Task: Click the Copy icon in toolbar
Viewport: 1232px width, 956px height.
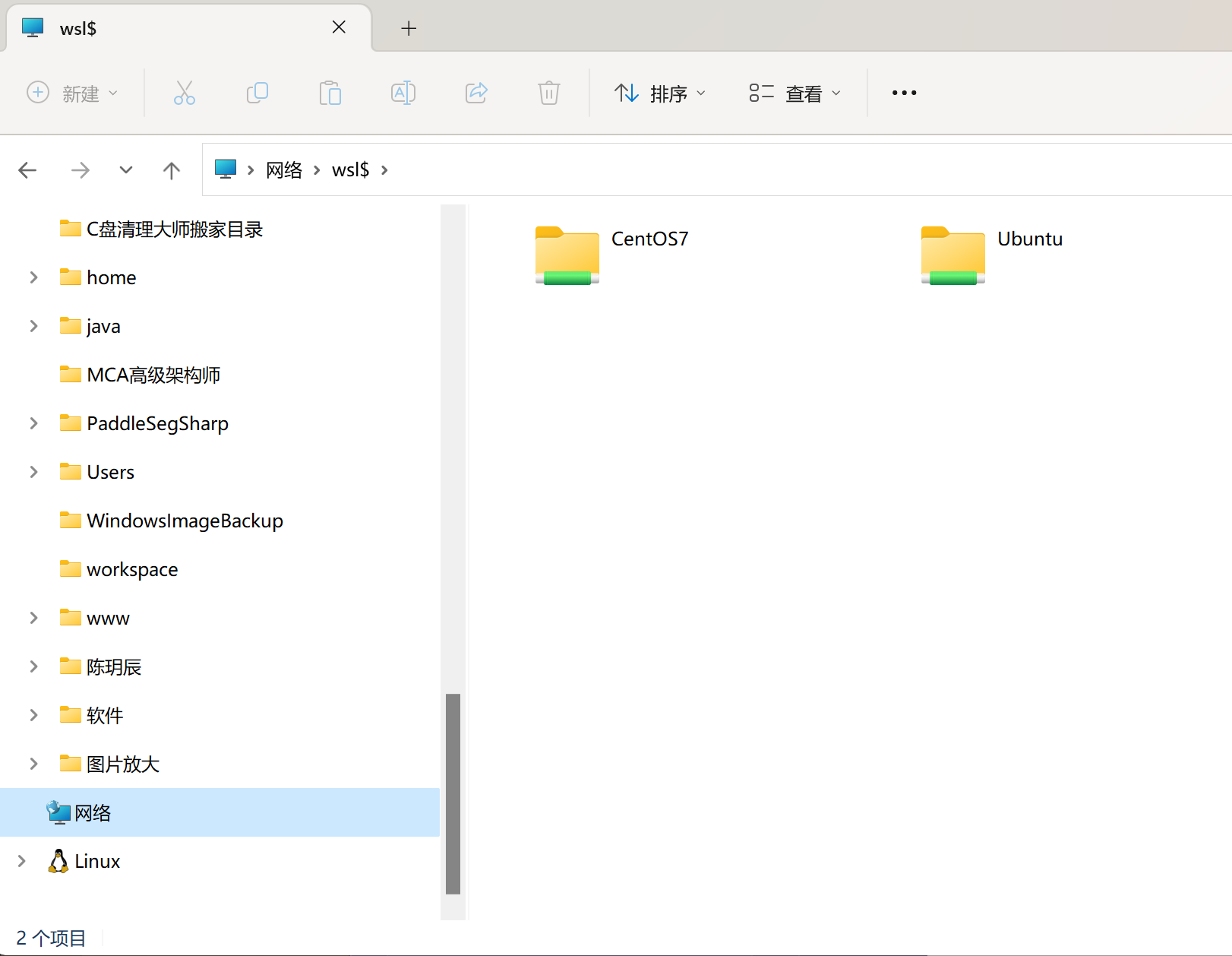Action: point(257,93)
